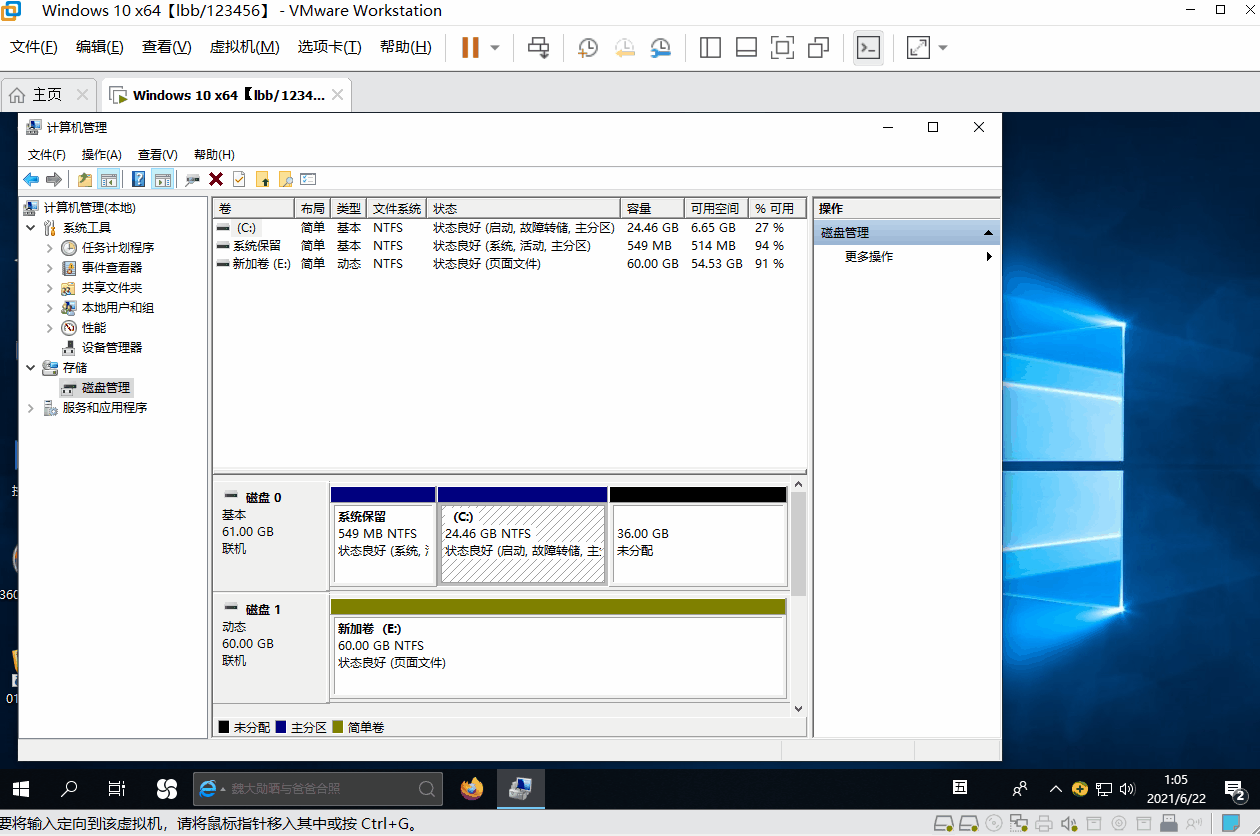Click the VMware pause virtual machine button

pos(470,47)
